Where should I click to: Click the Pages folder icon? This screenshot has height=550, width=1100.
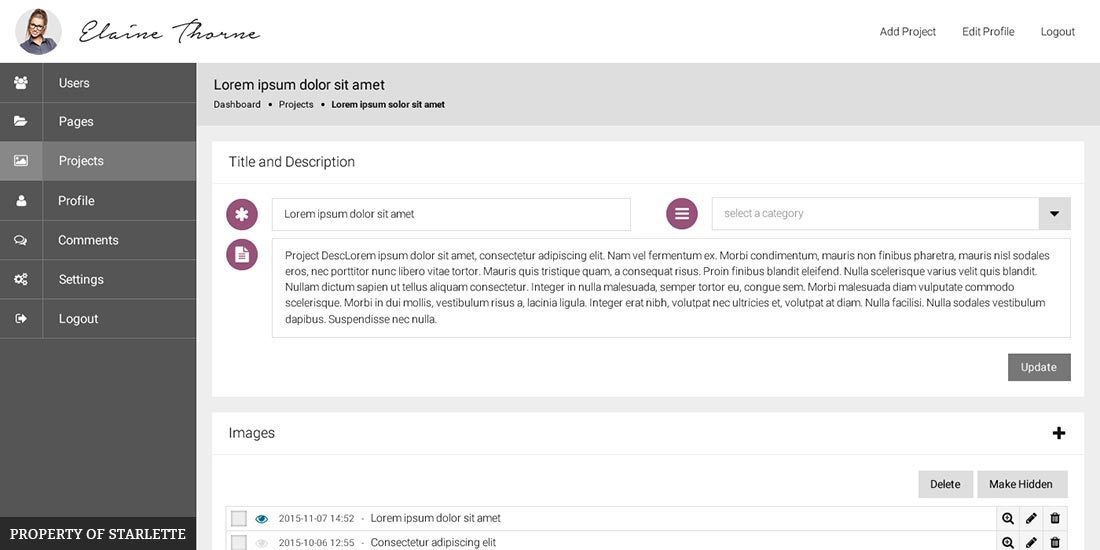(21, 121)
